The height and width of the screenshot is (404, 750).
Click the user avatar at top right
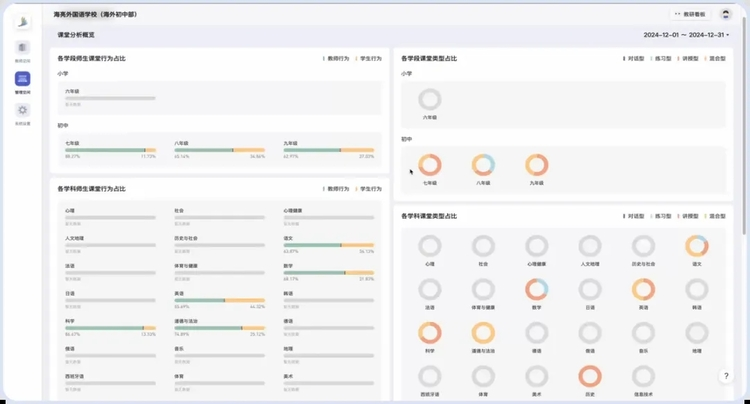[x=726, y=14]
